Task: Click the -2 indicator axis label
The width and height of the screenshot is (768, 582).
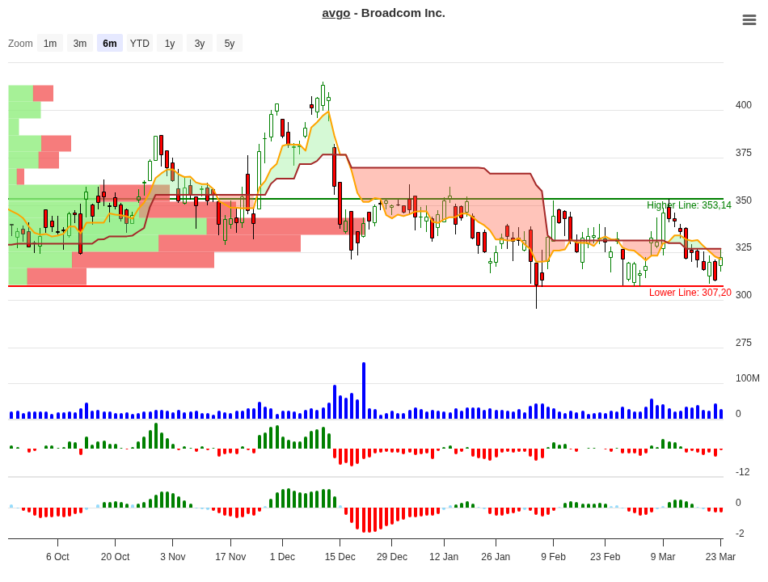Action: [740, 534]
